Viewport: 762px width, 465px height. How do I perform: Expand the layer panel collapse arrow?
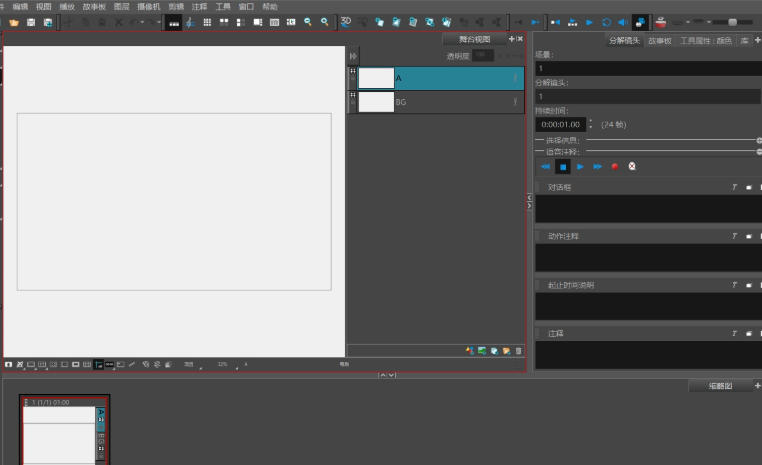pos(353,56)
